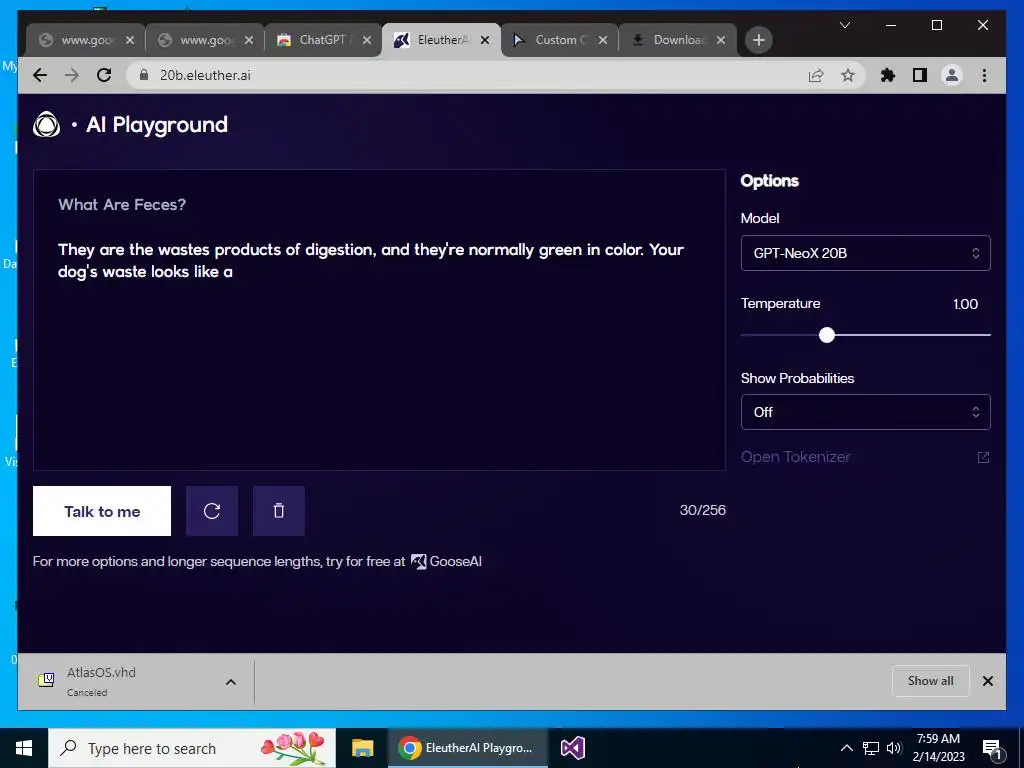Click the network icon in system tray

pyautogui.click(x=871, y=748)
